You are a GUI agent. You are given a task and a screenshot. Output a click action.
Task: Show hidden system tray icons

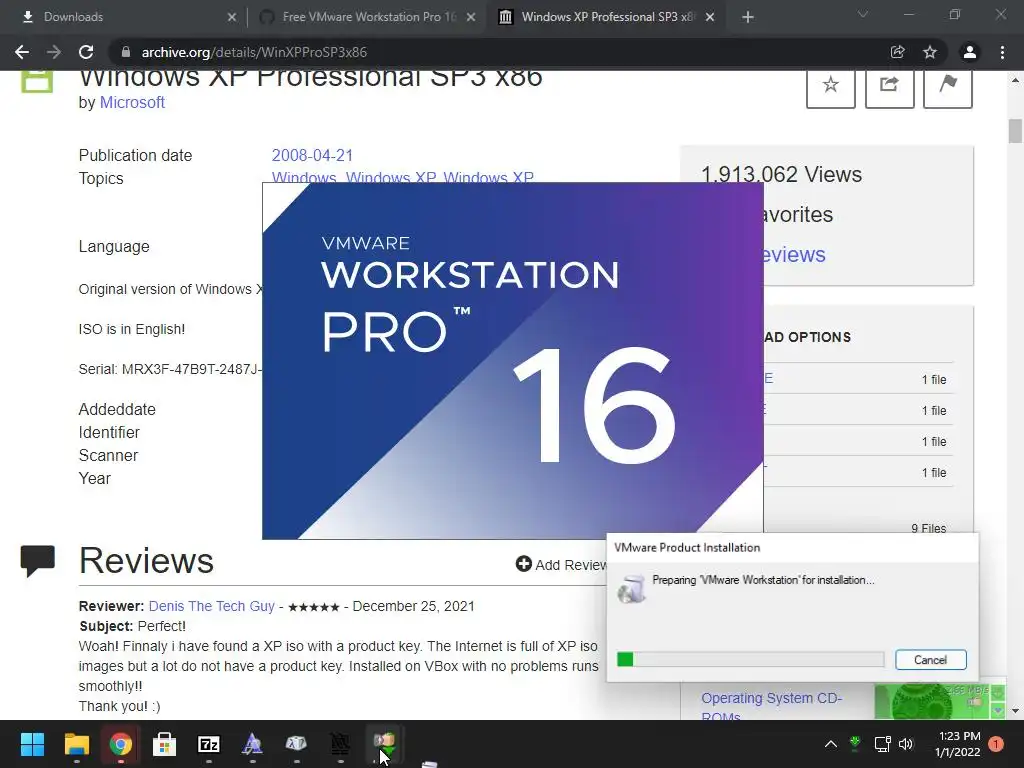click(x=831, y=744)
